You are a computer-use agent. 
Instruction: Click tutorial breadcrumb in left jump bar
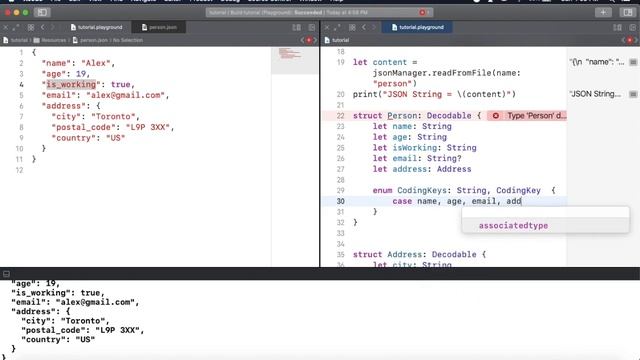[x=16, y=40]
